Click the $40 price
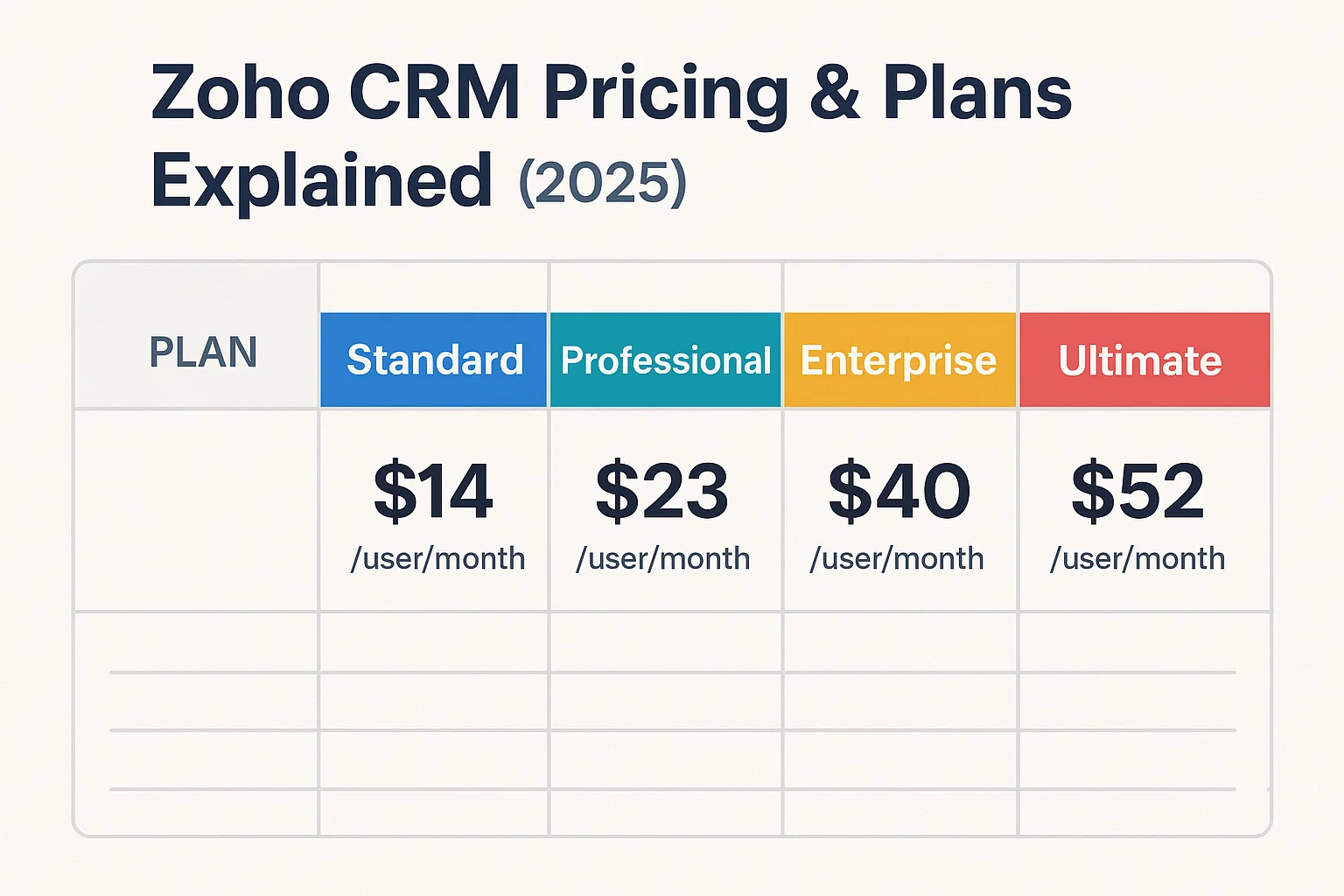Screen dimensions: 1344x896 899,491
